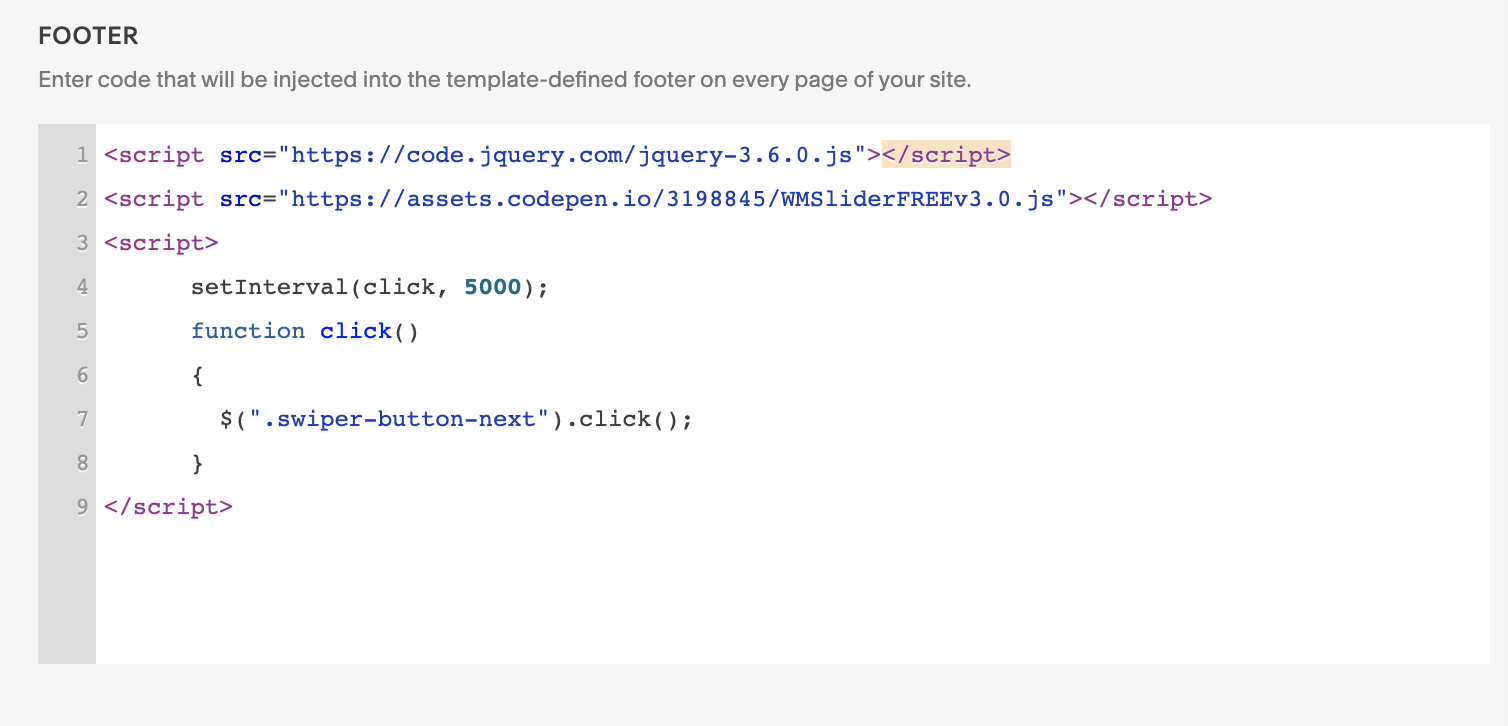Click line number 7 in the gutter
Image resolution: width=1508 pixels, height=726 pixels.
(x=81, y=419)
